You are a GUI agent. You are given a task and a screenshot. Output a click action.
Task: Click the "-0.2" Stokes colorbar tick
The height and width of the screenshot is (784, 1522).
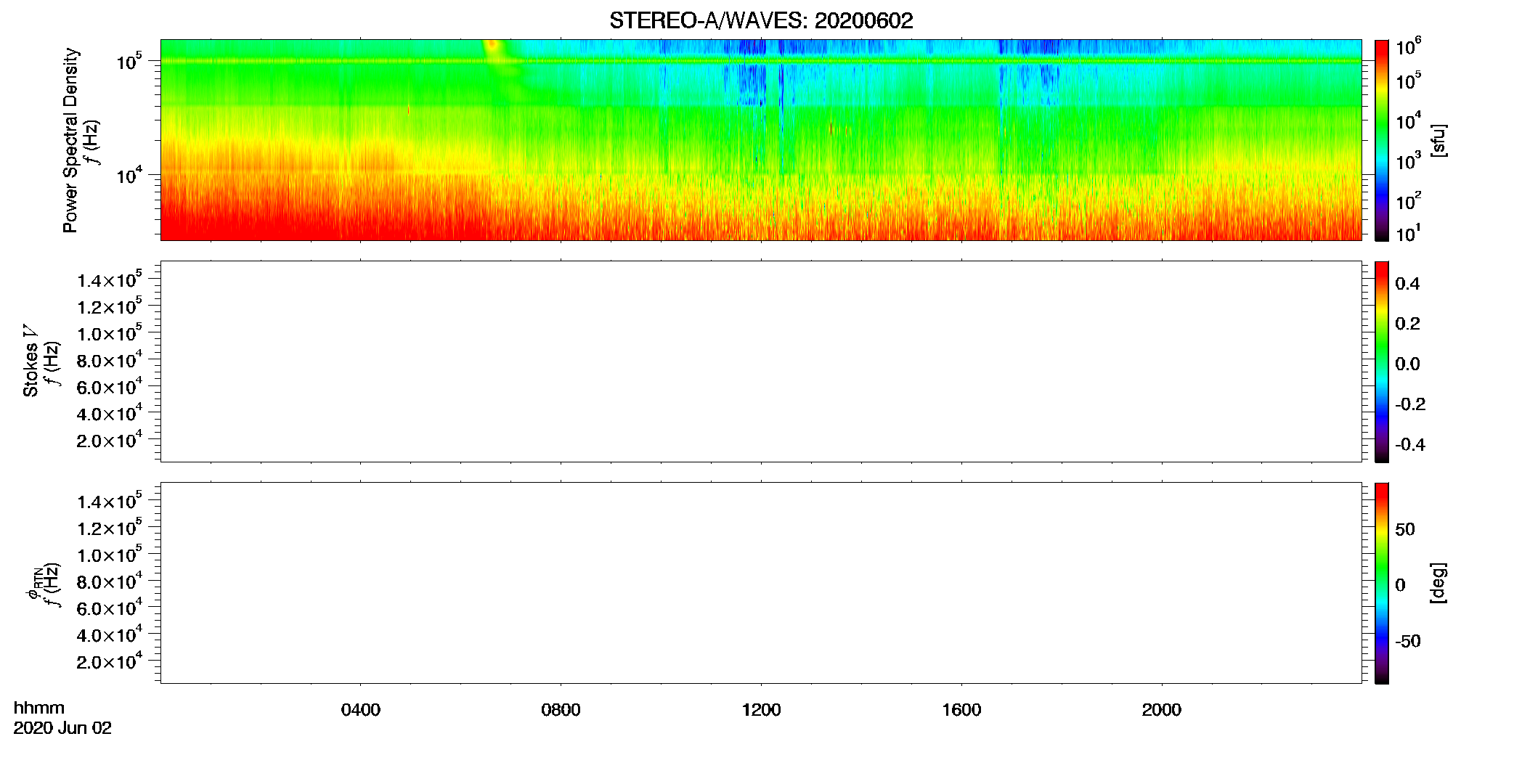coord(1410,404)
